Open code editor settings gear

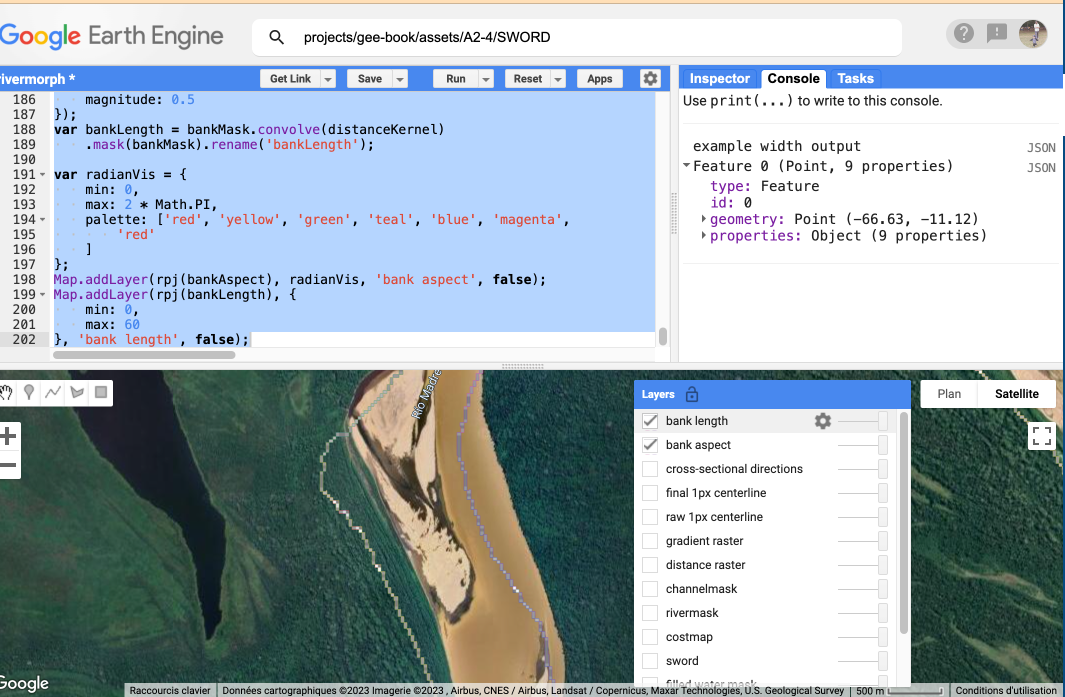click(x=650, y=79)
